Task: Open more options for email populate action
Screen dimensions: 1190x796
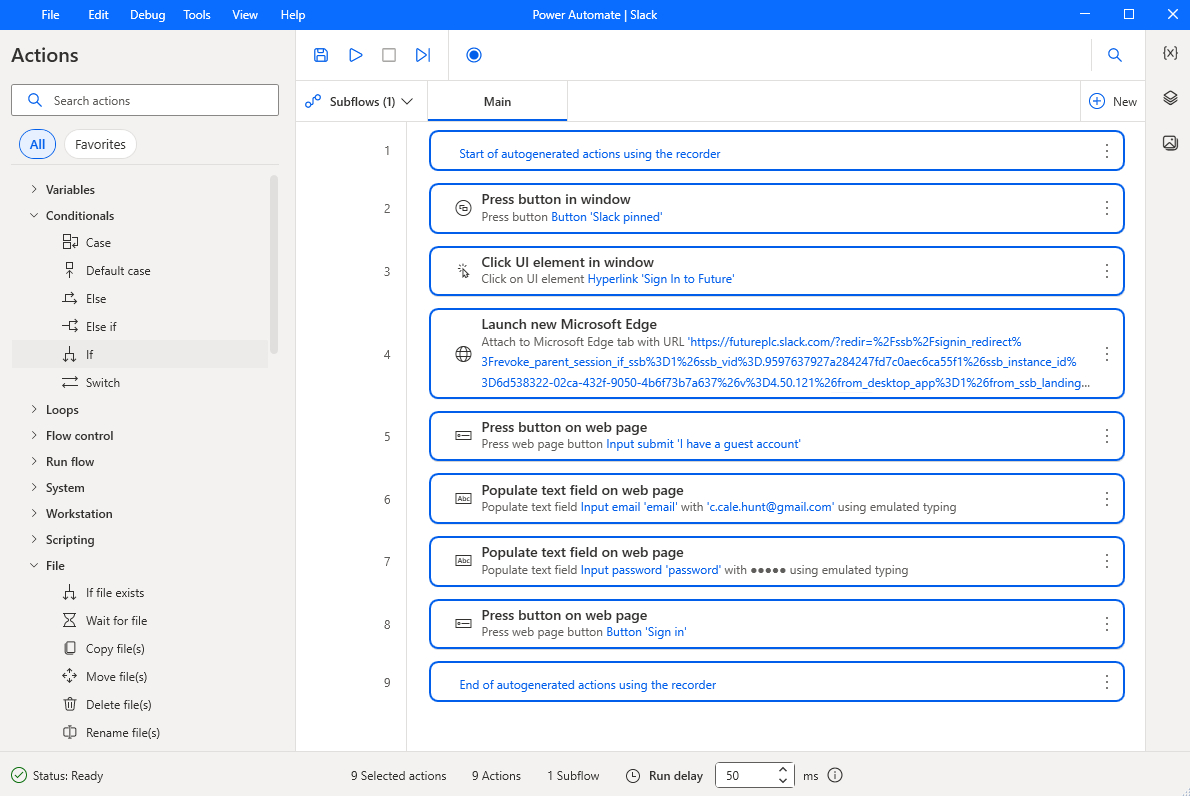Action: 1107,499
